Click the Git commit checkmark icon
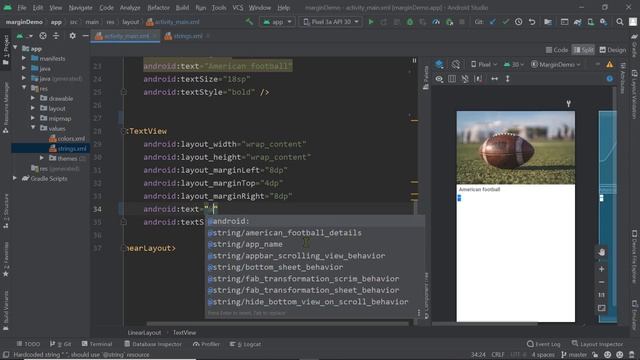This screenshot has width=640, height=360. [x=505, y=22]
